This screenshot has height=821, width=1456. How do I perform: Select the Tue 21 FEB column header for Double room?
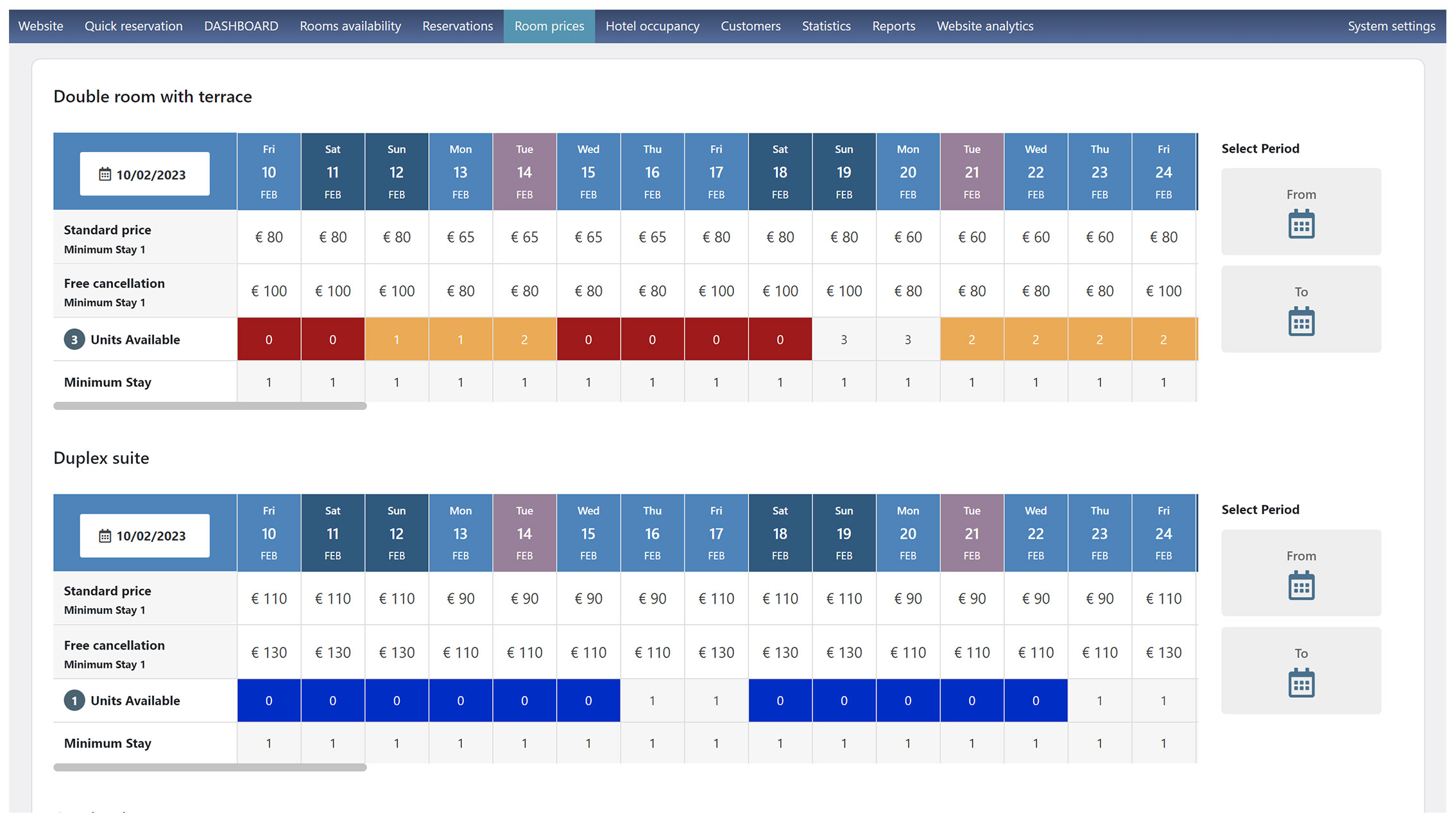click(972, 172)
